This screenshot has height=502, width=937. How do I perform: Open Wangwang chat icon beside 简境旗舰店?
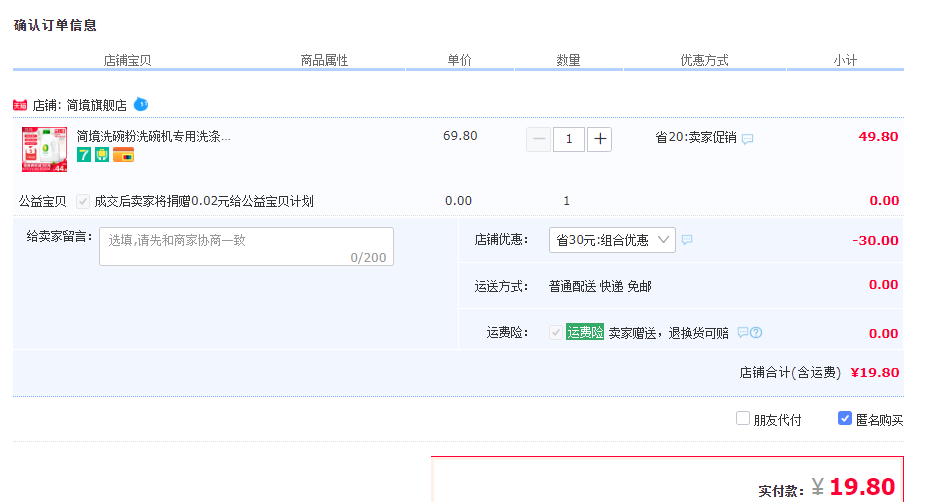tap(141, 105)
